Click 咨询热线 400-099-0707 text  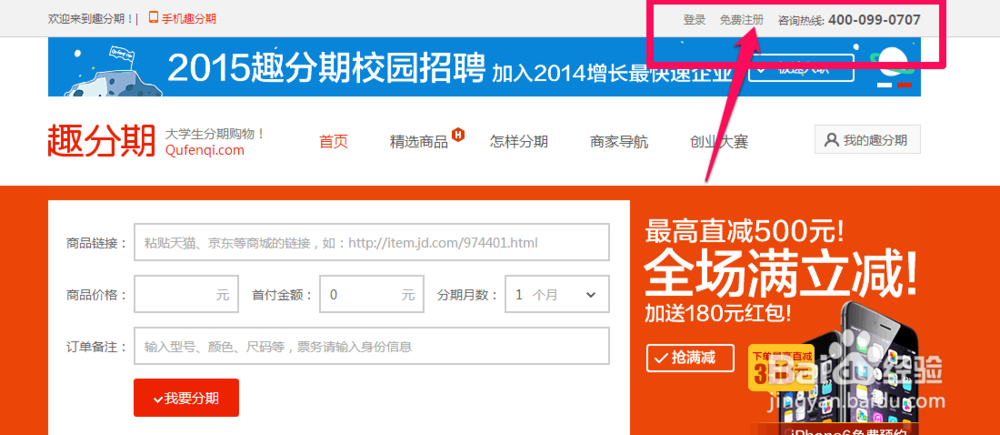click(x=849, y=20)
